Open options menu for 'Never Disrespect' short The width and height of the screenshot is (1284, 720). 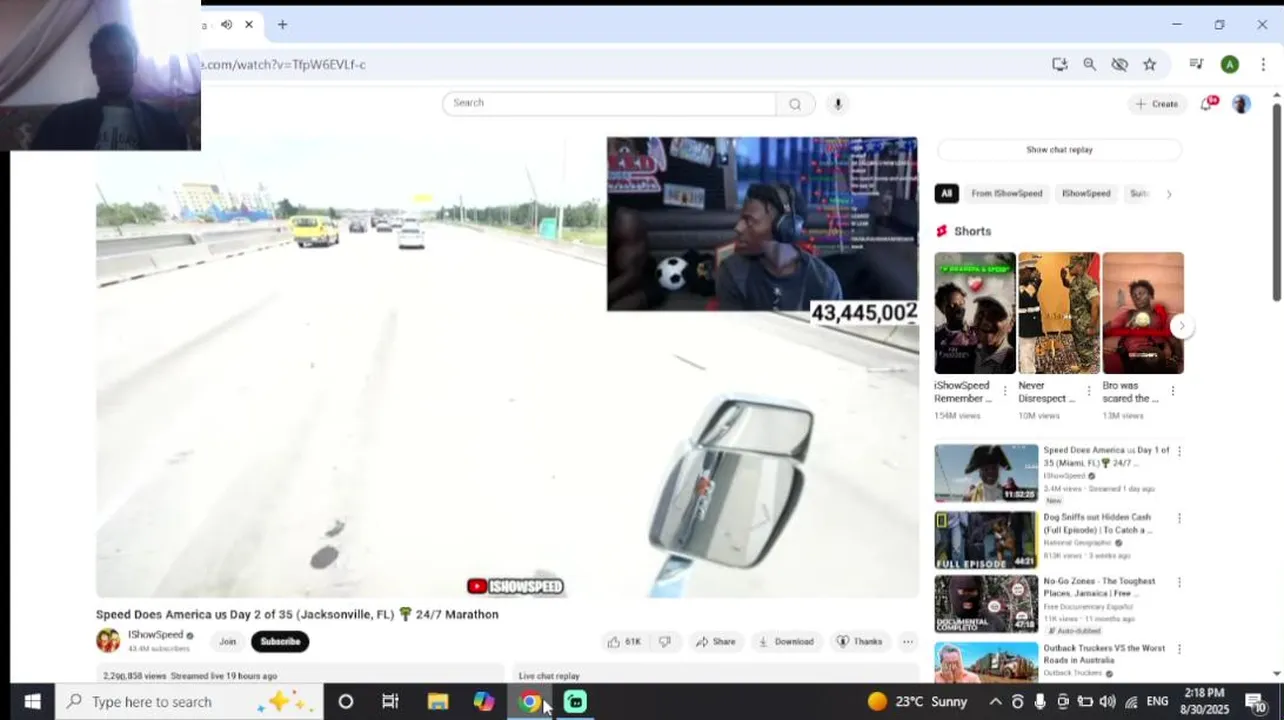pos(1089,391)
